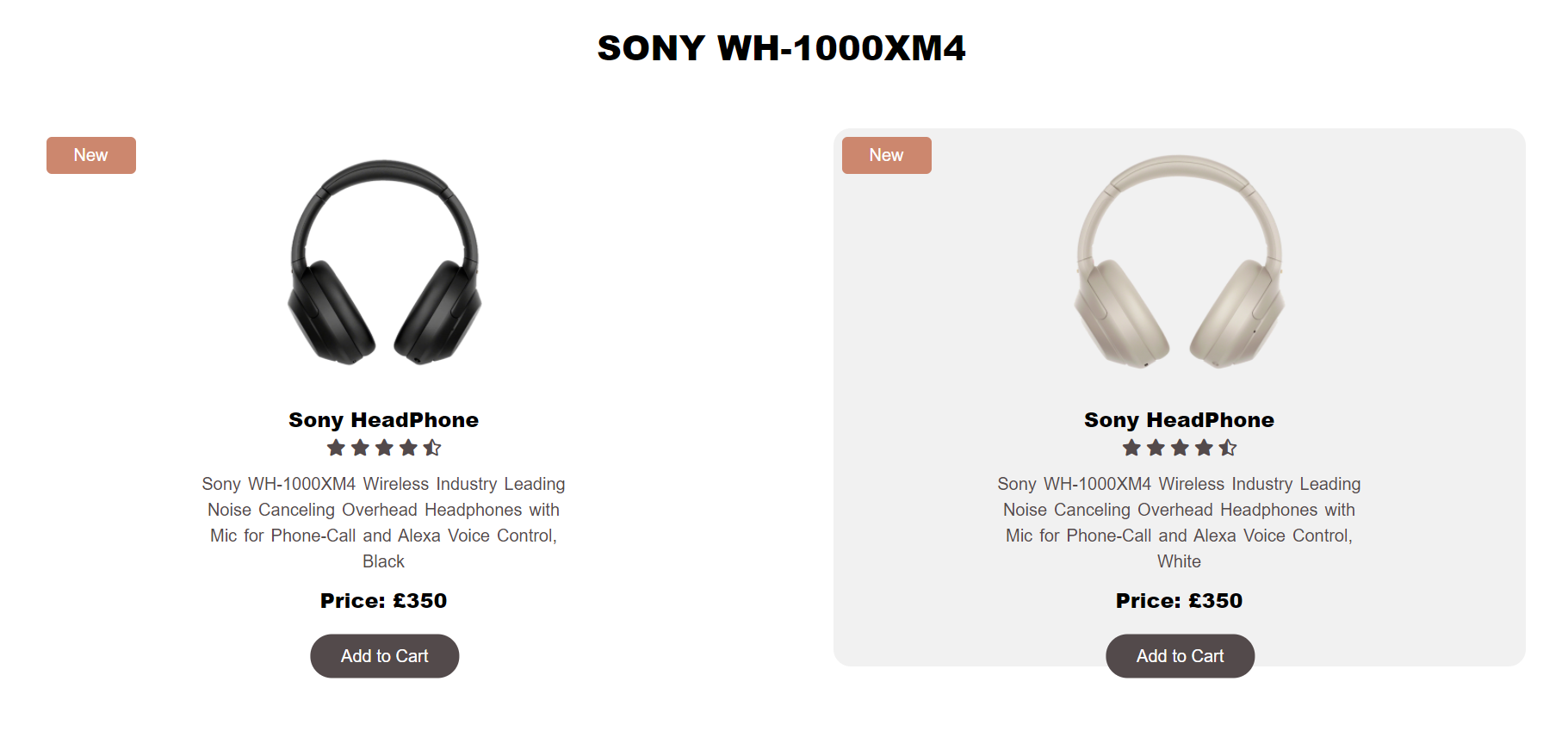The width and height of the screenshot is (1568, 731).
Task: Click the Price: £350 text on black headphones
Action: coord(384,600)
